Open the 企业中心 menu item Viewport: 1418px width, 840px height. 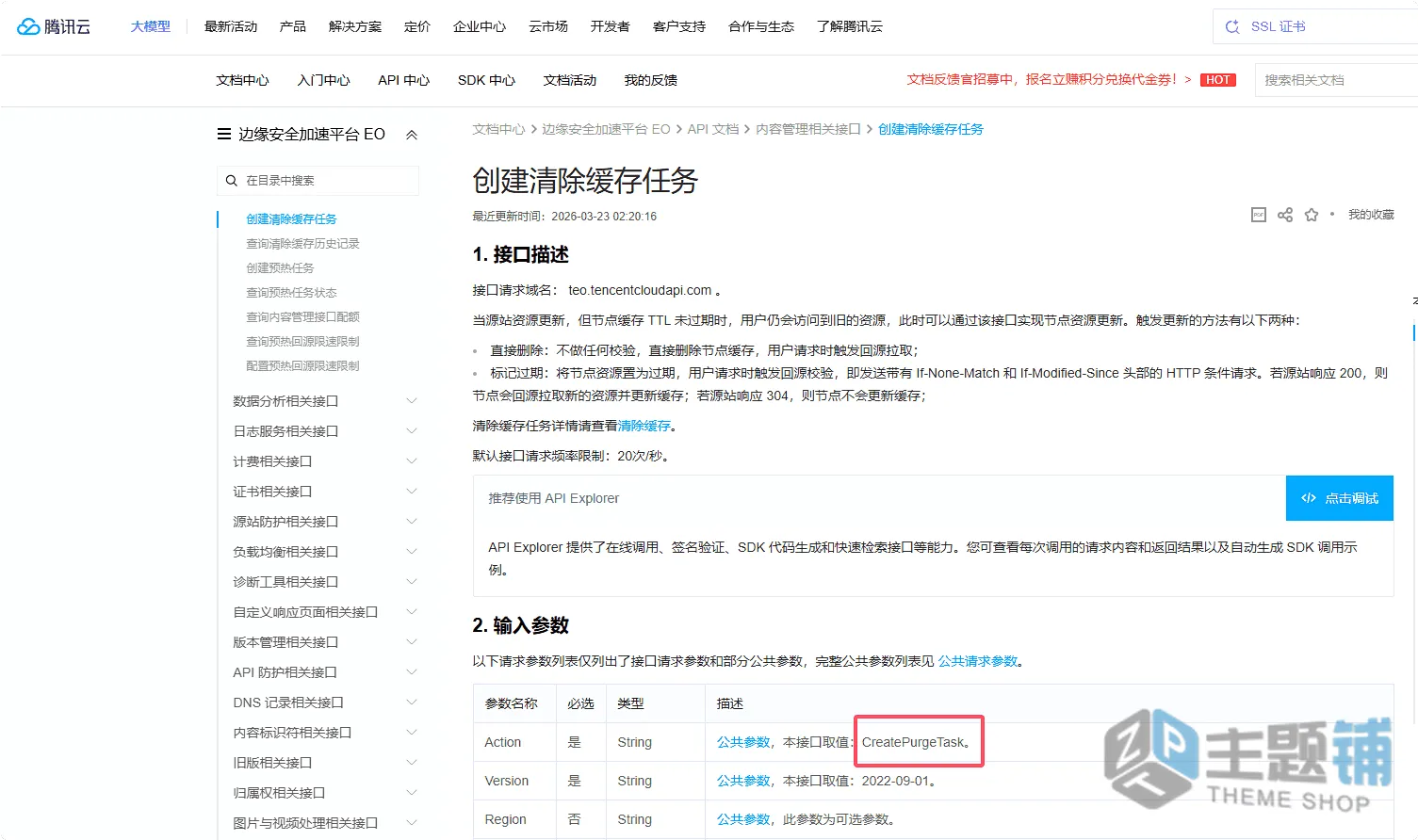480,26
